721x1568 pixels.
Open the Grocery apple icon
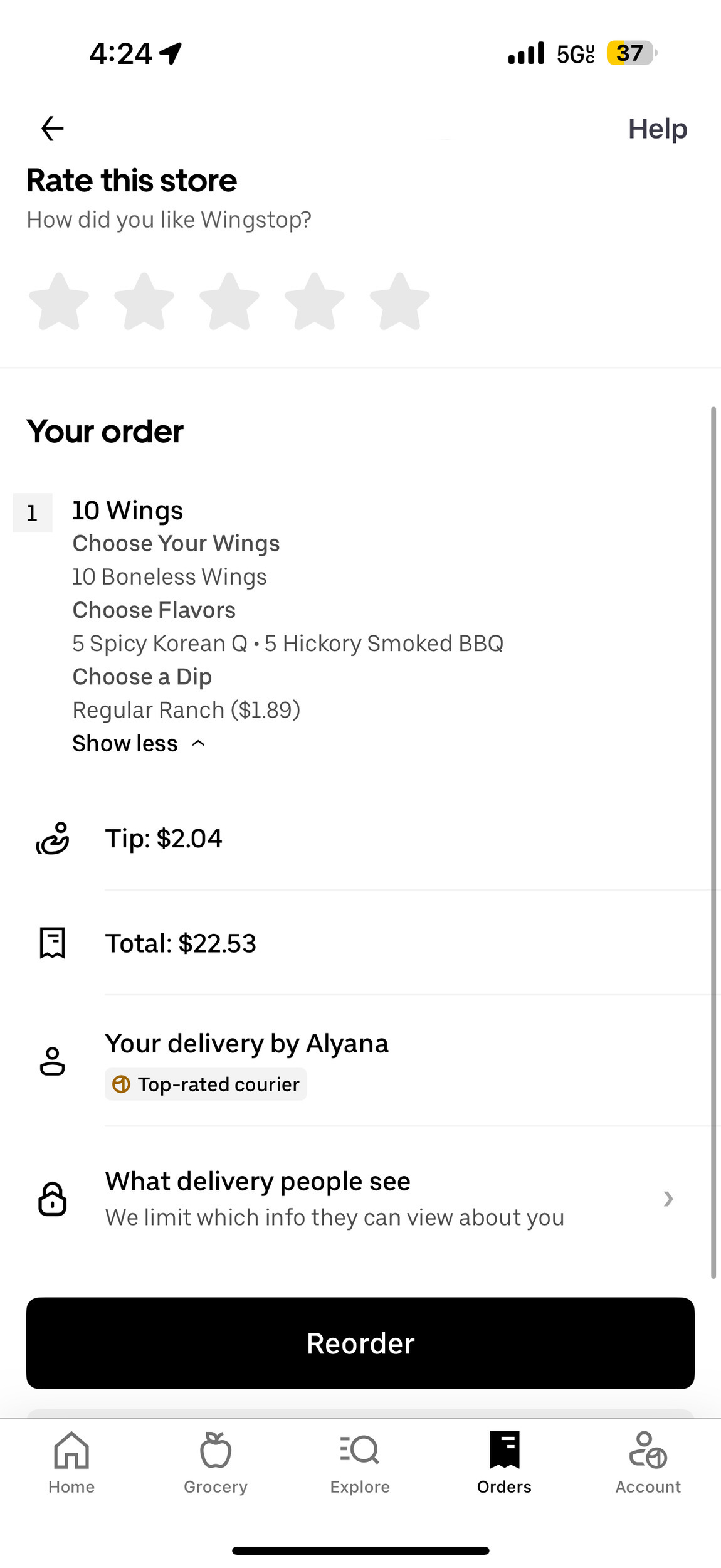[216, 1450]
